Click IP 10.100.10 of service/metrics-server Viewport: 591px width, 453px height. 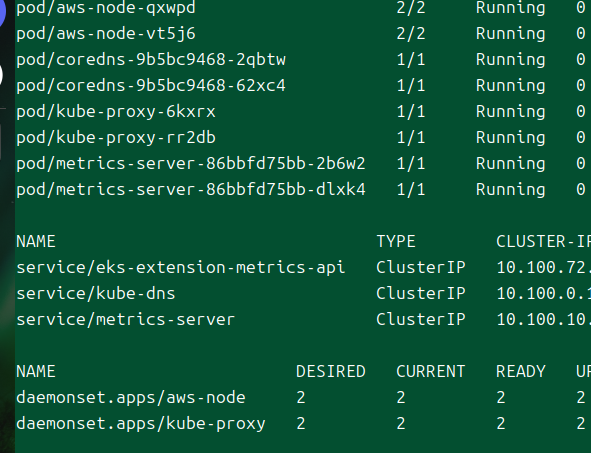544,320
